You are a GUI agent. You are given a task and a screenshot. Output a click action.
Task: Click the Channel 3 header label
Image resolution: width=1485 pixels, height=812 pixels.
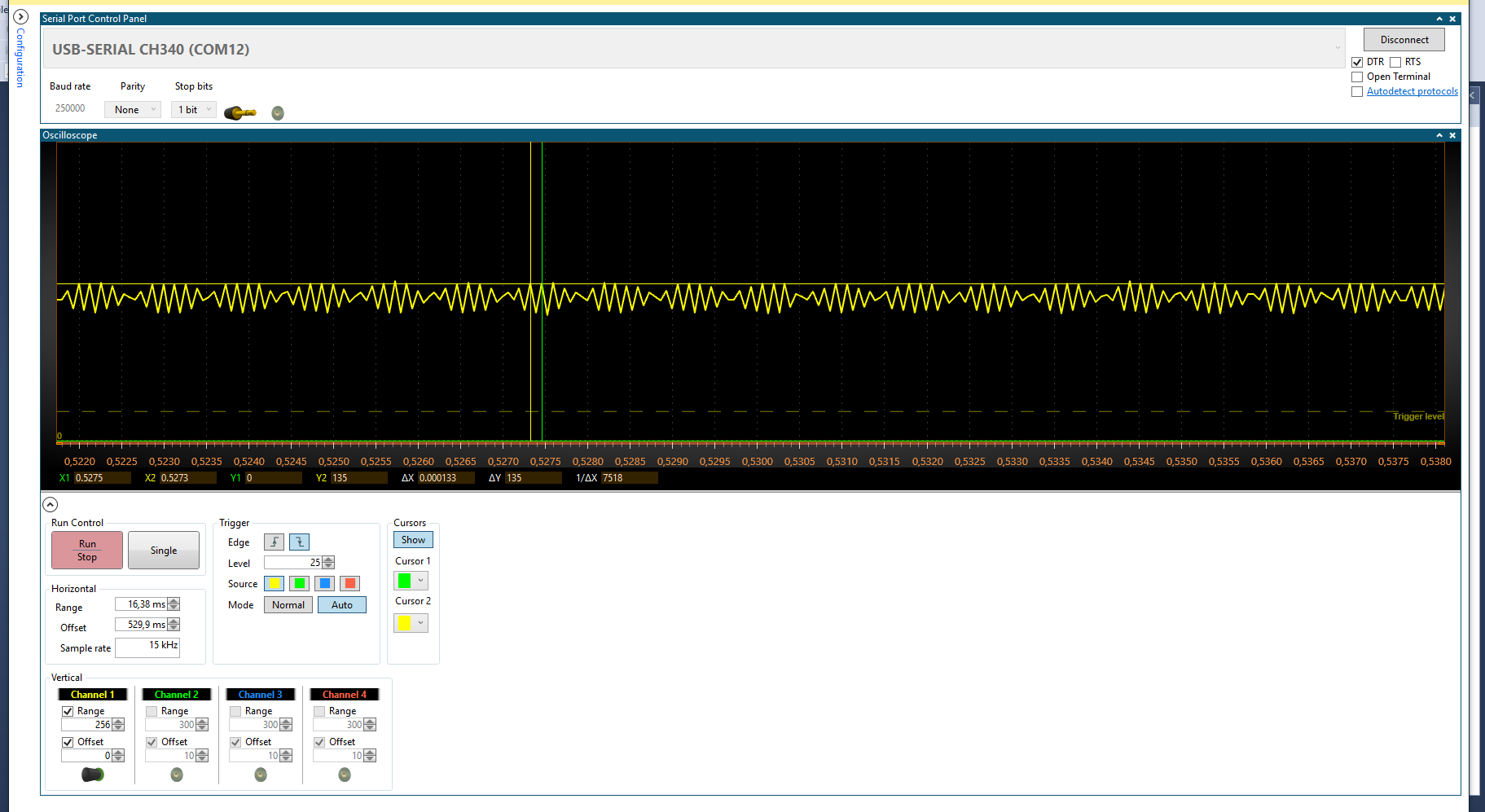click(261, 695)
